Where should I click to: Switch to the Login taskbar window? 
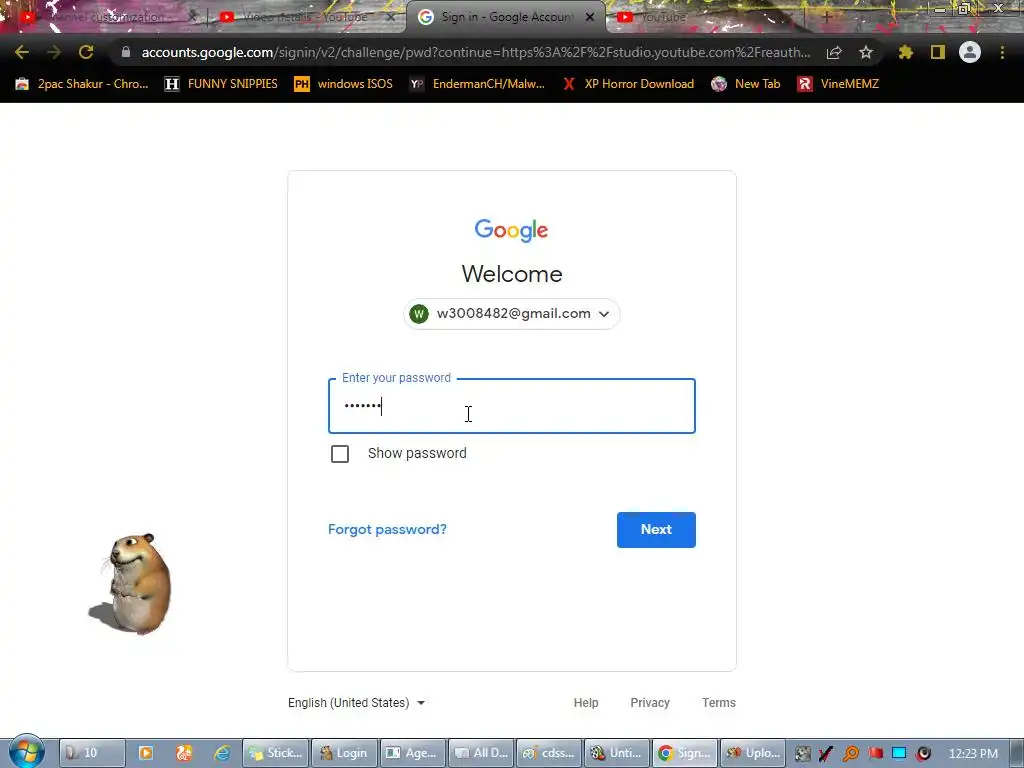[344, 753]
